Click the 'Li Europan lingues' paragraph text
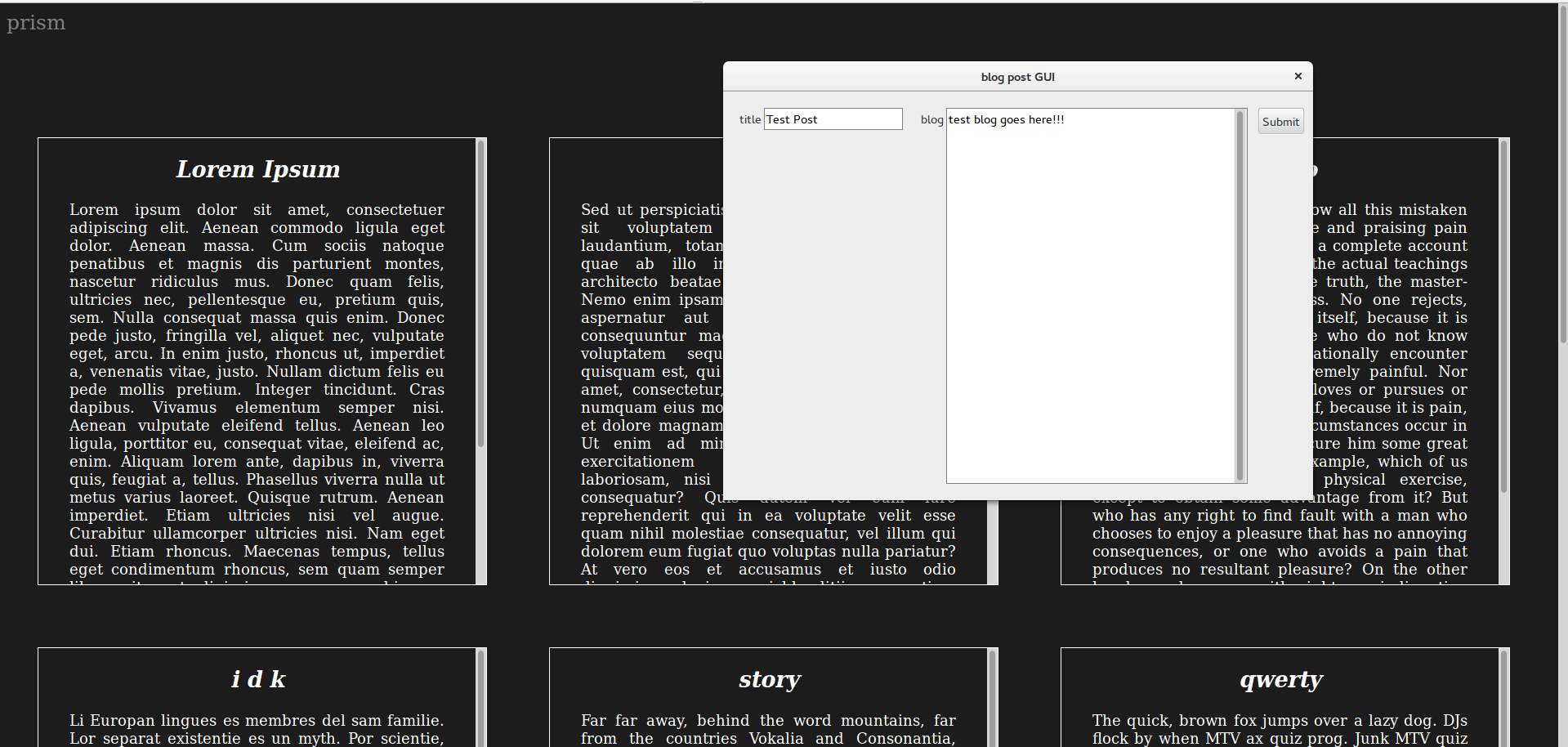 [257, 729]
